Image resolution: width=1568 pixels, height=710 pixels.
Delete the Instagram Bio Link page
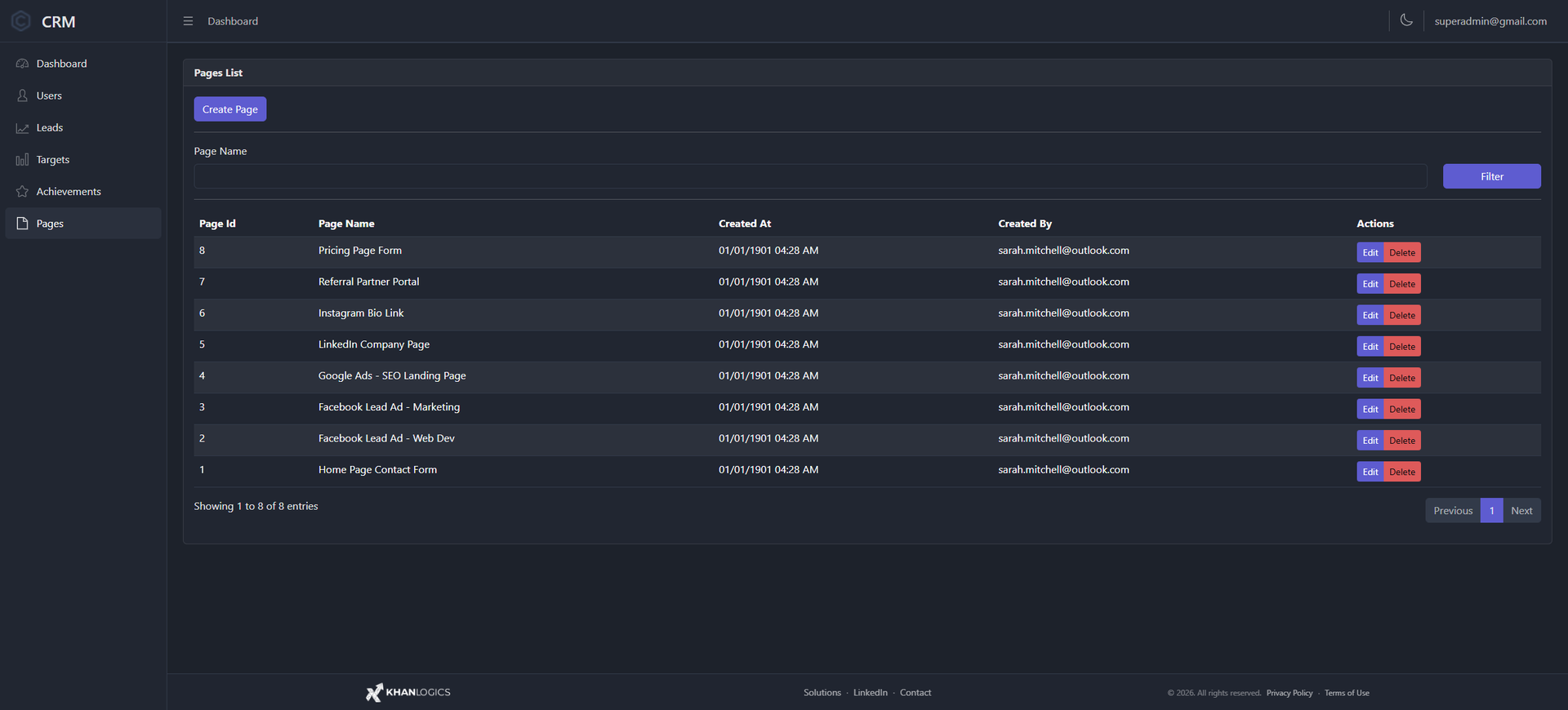tap(1402, 315)
